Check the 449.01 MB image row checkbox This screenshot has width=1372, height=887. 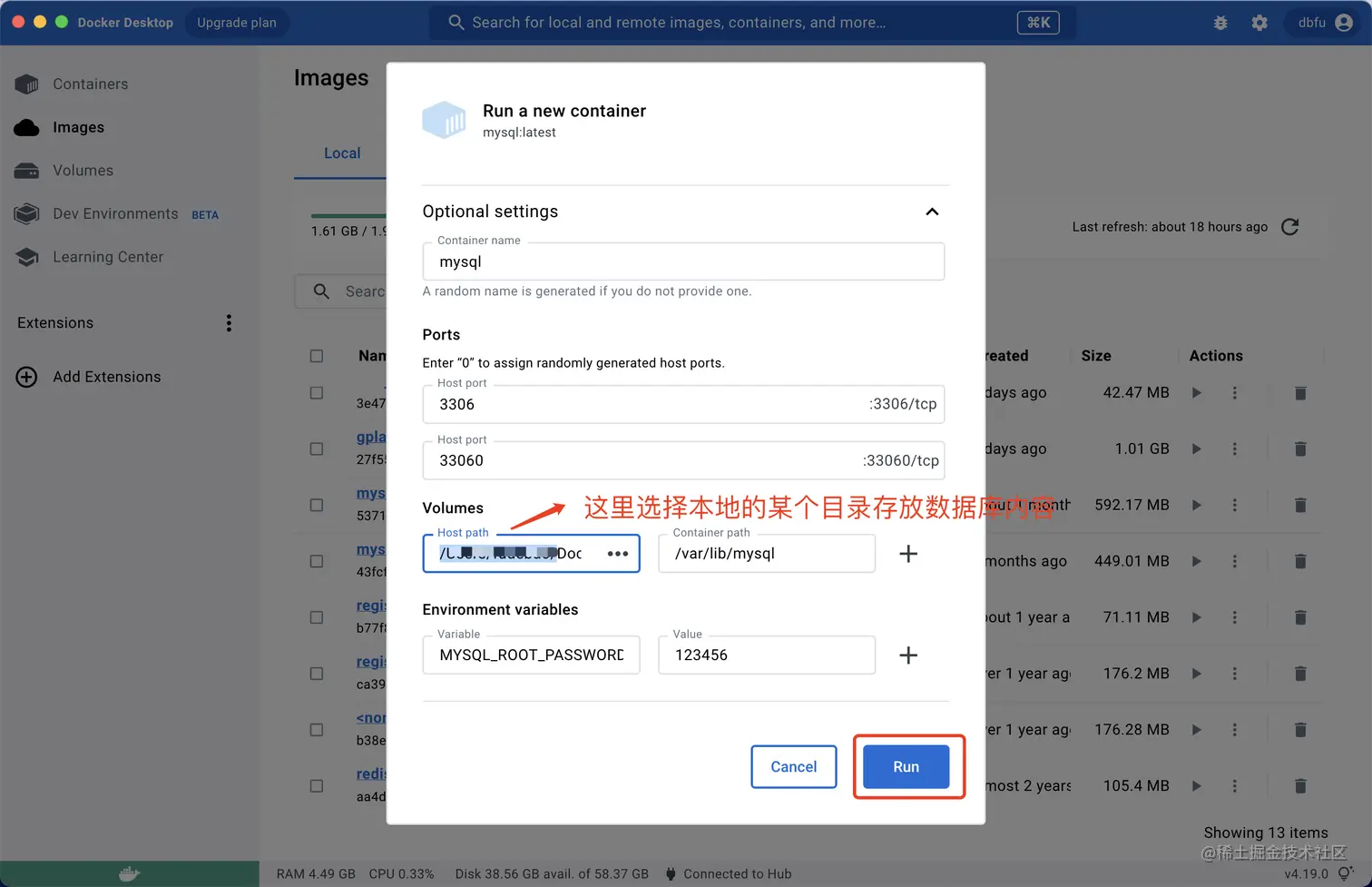[x=317, y=562]
